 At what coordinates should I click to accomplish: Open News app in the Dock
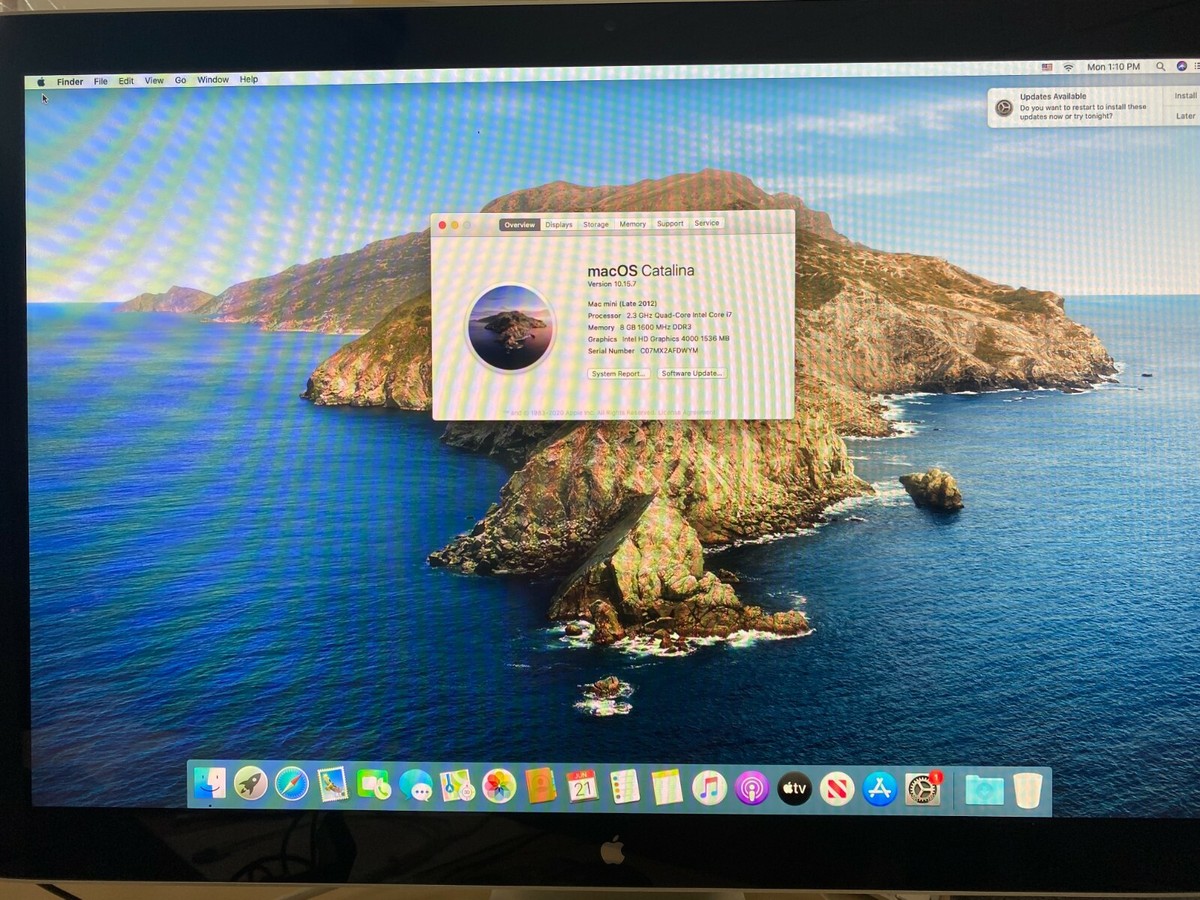click(837, 789)
